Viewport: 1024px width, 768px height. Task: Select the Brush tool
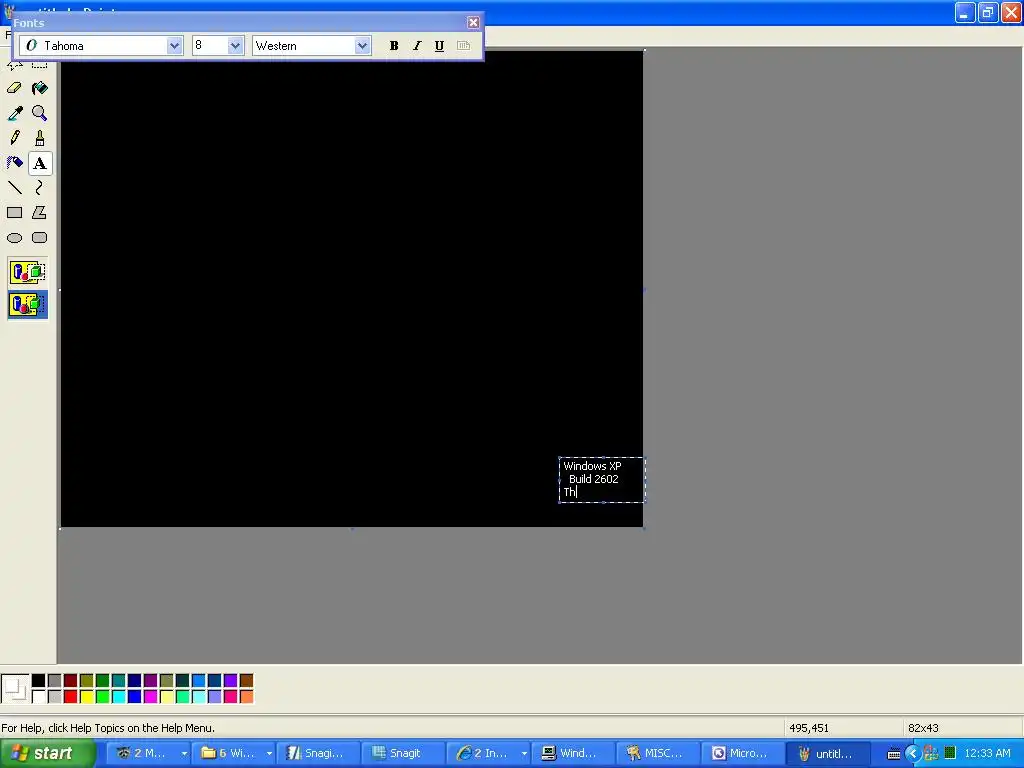pyautogui.click(x=39, y=138)
